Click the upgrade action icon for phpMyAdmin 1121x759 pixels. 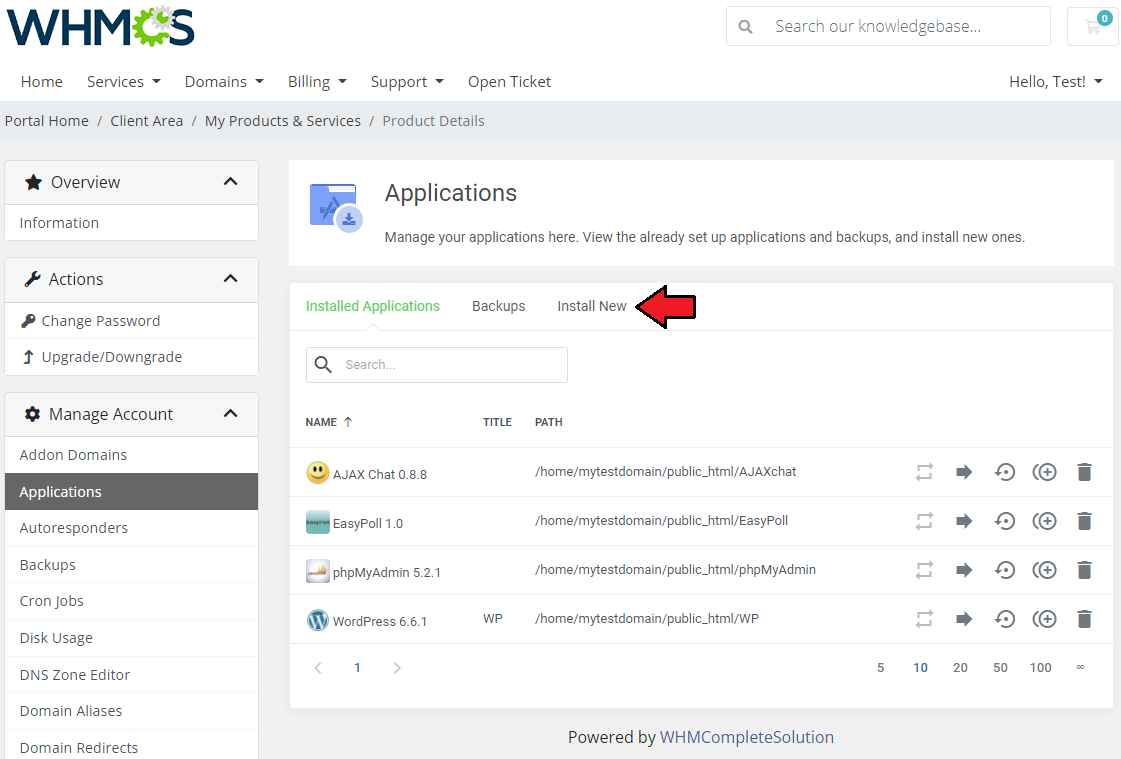pos(924,570)
